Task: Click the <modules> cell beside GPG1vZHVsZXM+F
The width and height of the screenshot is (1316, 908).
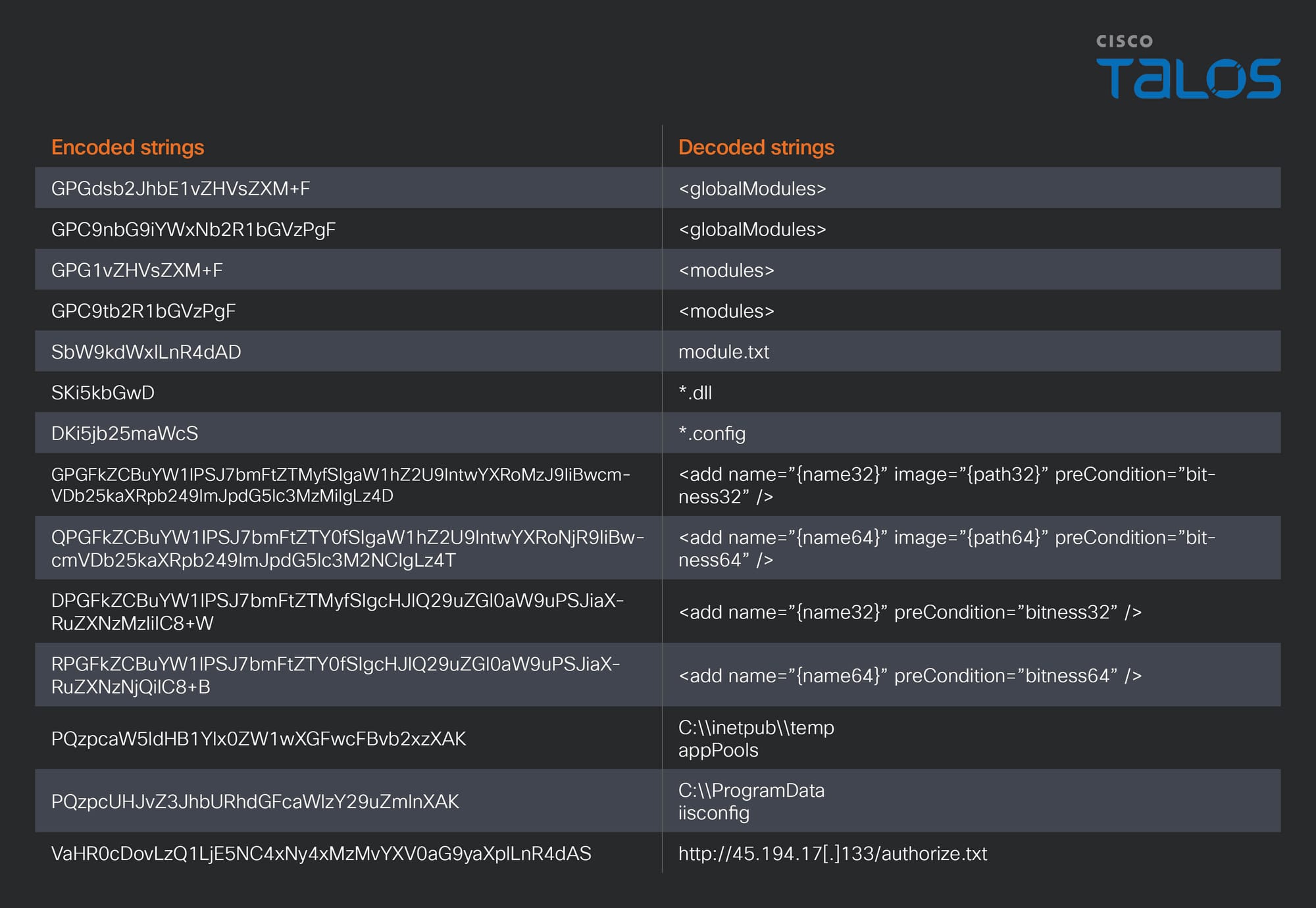Action: (726, 270)
